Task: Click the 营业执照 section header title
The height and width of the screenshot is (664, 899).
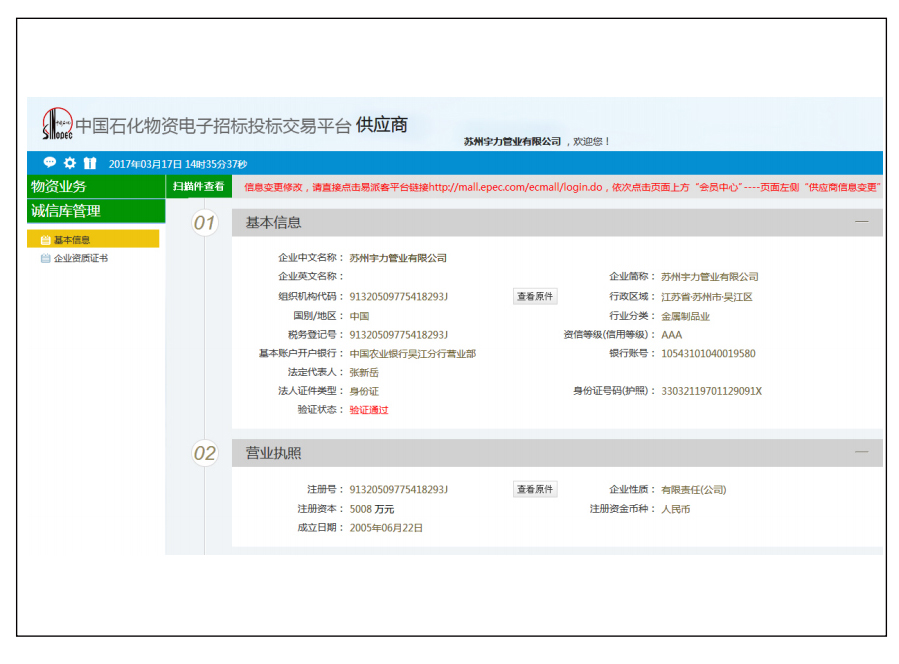Action: (273, 453)
